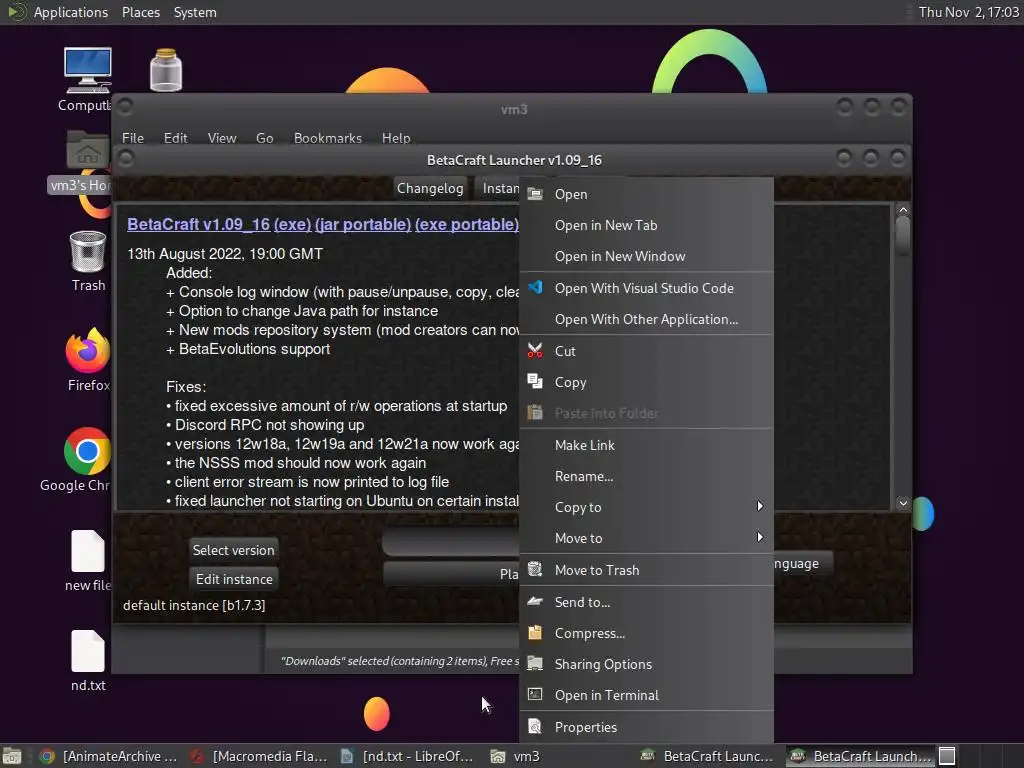The height and width of the screenshot is (768, 1024).
Task: Click the scissors Cut icon
Action: coord(535,351)
